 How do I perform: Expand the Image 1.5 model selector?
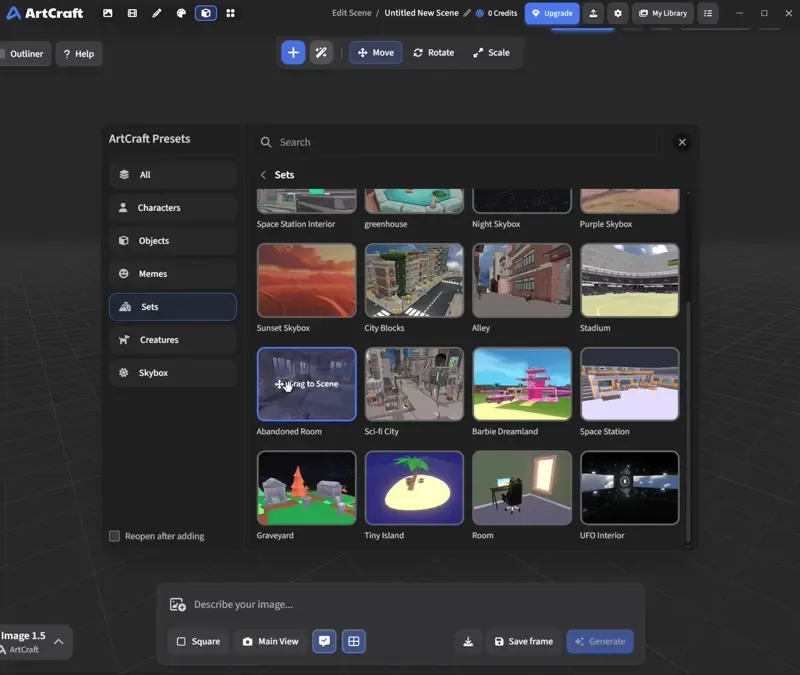click(x=34, y=642)
